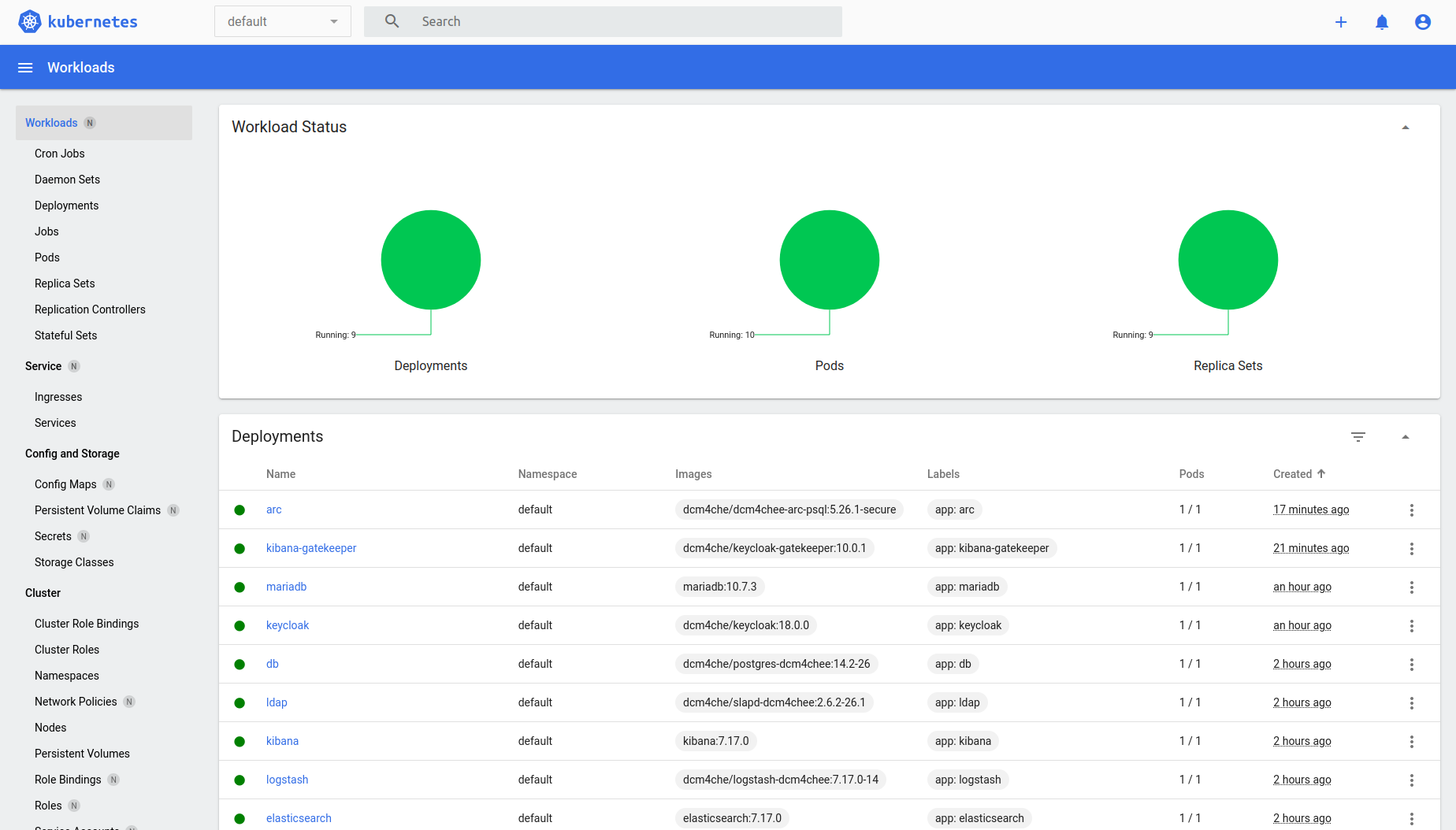
Task: Open Cluster Role Bindings in sidebar
Action: click(x=87, y=624)
